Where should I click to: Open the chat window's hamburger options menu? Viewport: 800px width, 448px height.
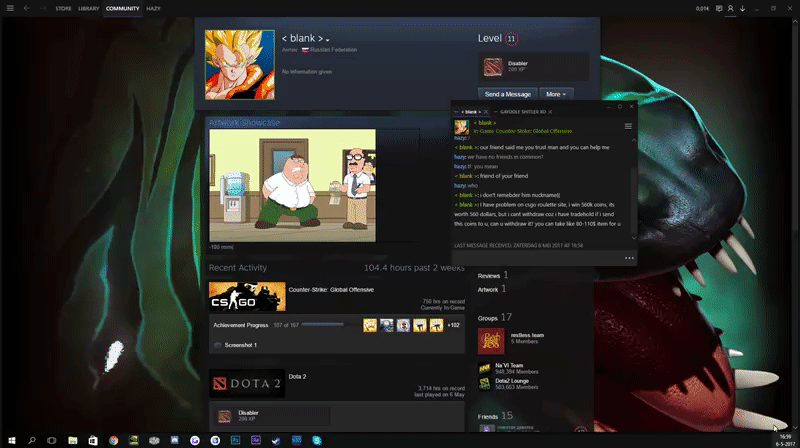click(x=628, y=126)
